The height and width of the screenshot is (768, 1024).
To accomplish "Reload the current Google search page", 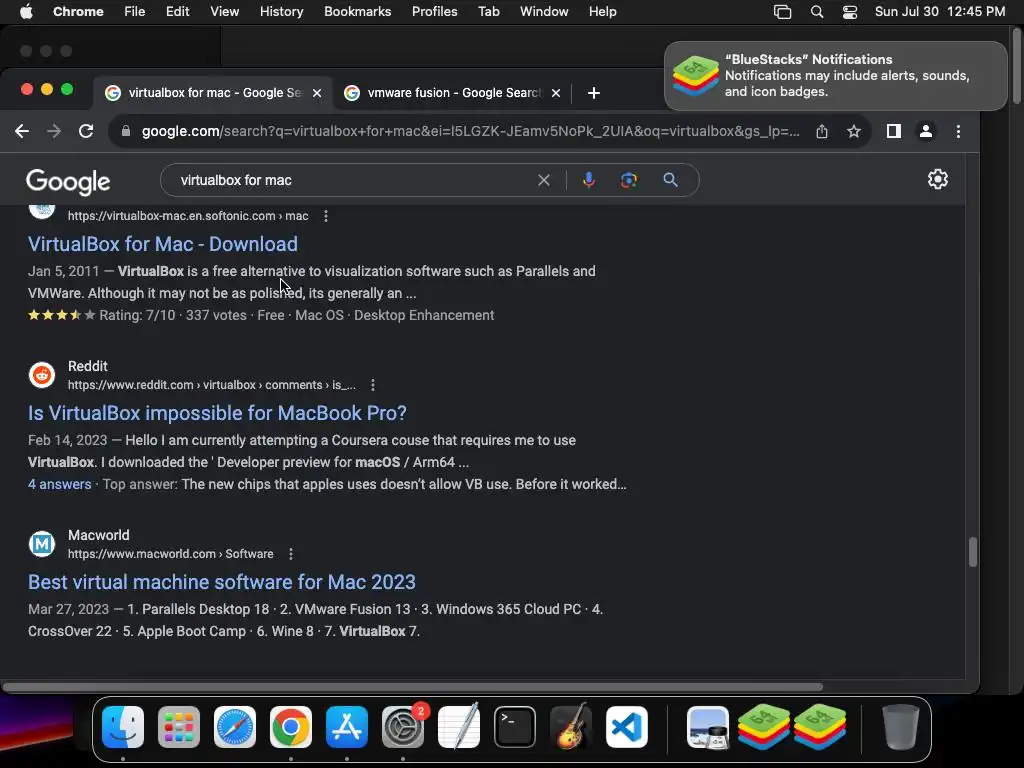I will (86, 131).
